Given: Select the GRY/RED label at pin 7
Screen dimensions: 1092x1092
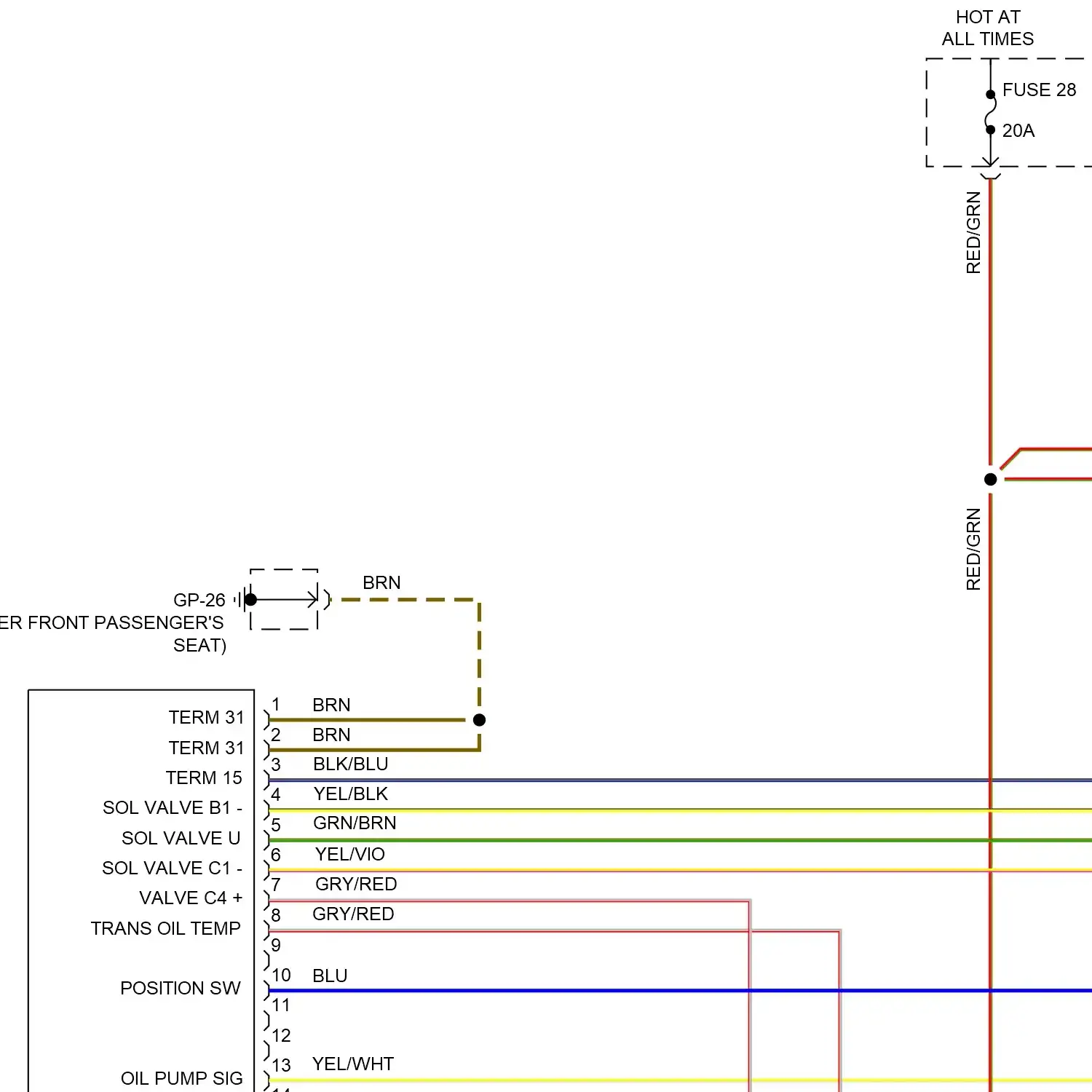Looking at the screenshot, I should (x=356, y=885).
